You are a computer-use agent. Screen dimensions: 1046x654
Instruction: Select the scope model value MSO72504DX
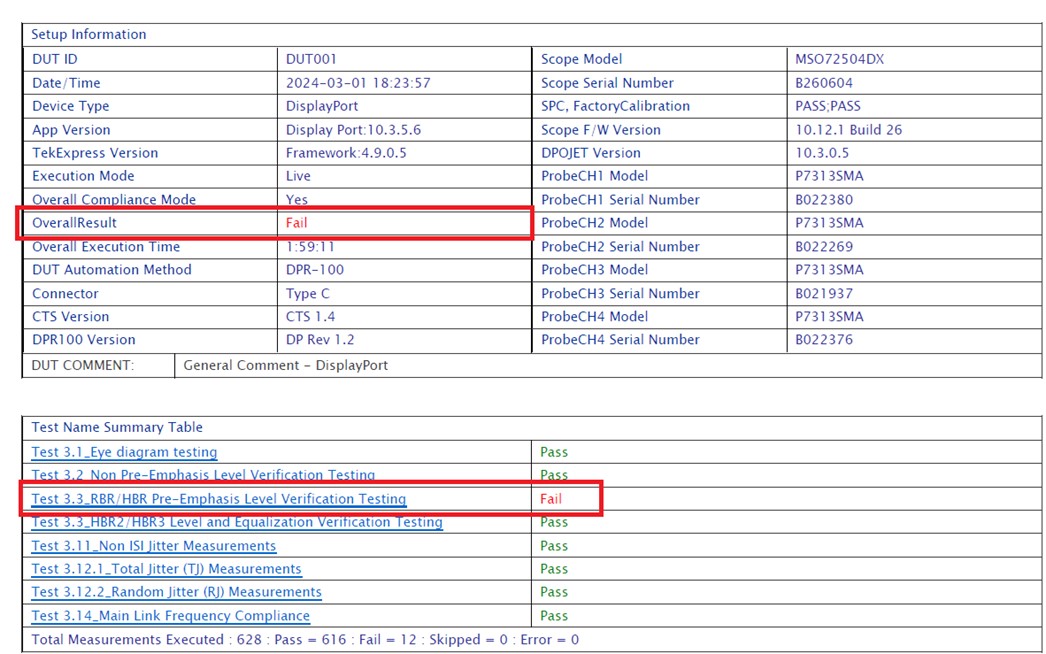(839, 59)
